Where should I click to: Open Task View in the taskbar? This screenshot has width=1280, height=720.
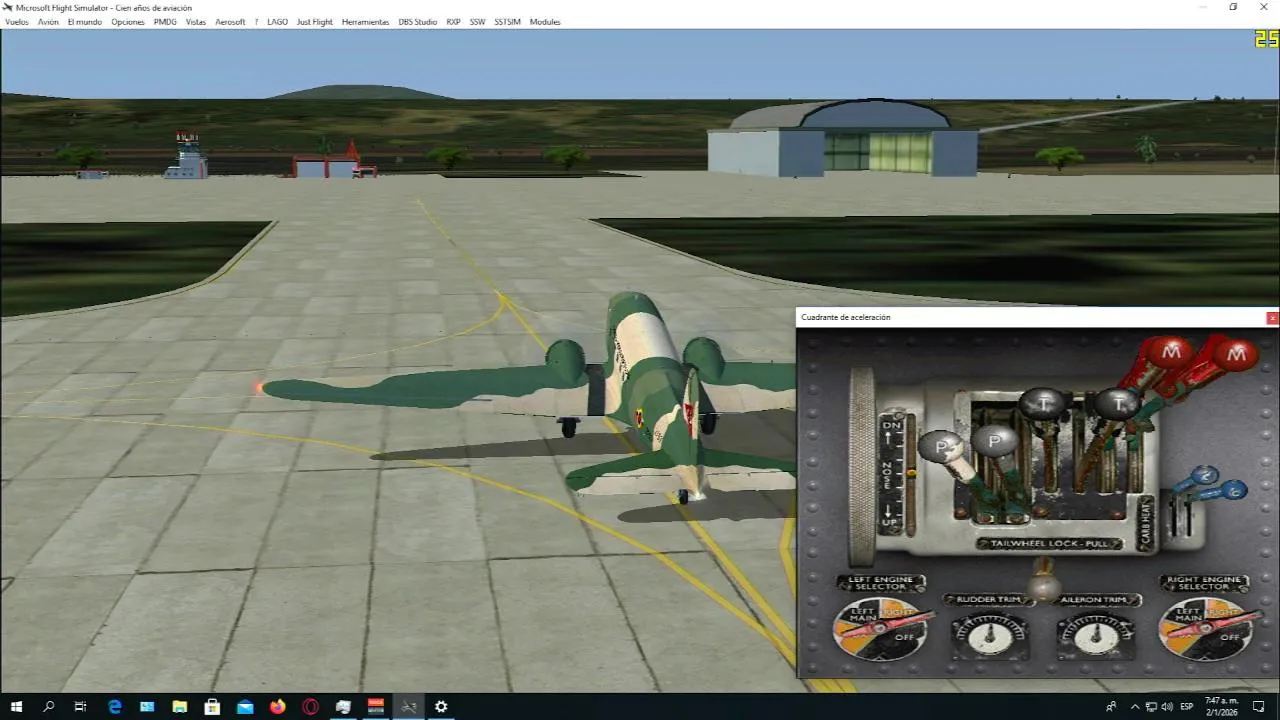click(x=81, y=706)
